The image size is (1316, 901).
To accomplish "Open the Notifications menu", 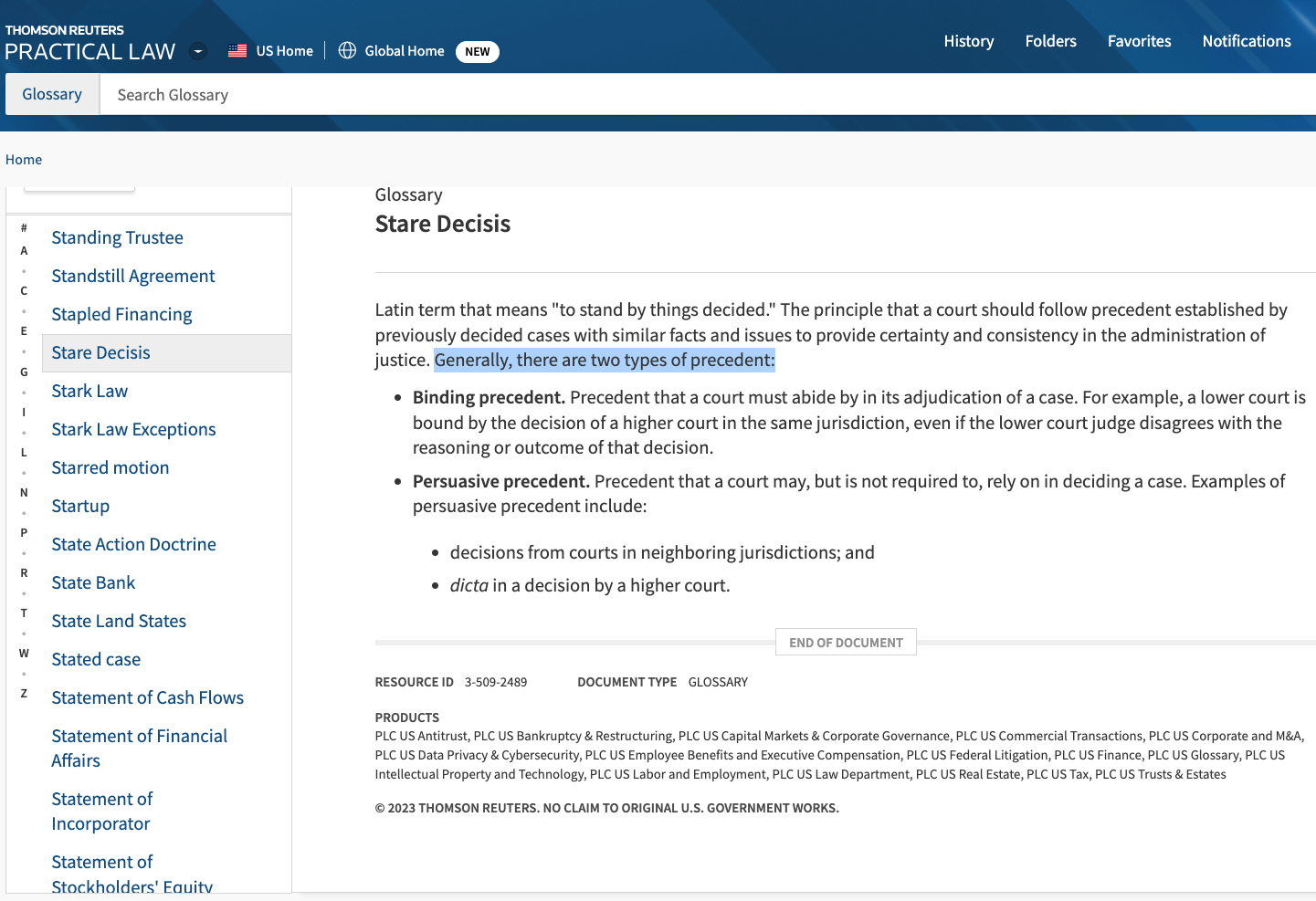I will tap(1246, 41).
